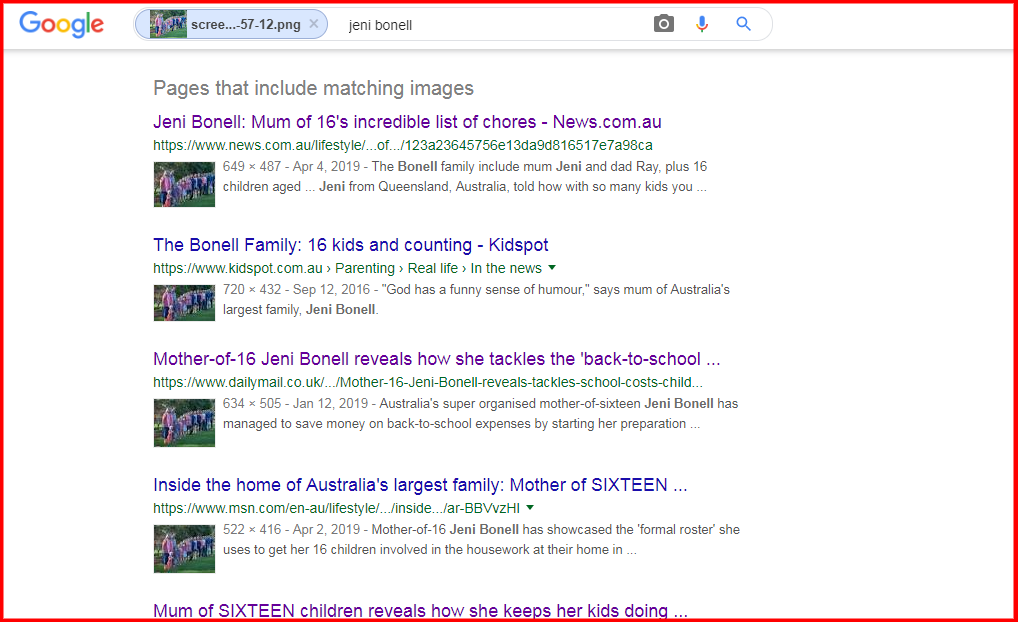Click the msn.com/en-au green URL text
Viewport: 1018px width, 622px height.
pos(336,508)
